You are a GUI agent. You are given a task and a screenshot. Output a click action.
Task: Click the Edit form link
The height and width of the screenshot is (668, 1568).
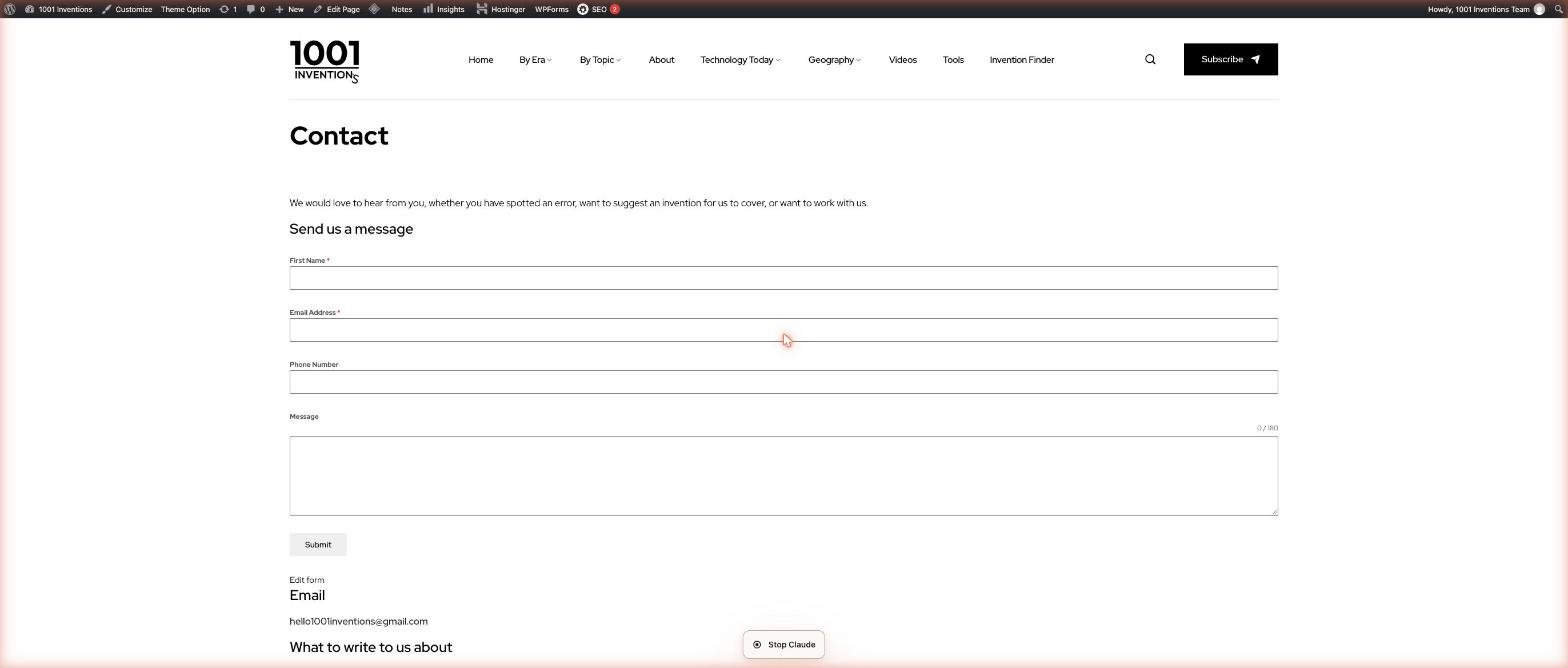click(307, 580)
